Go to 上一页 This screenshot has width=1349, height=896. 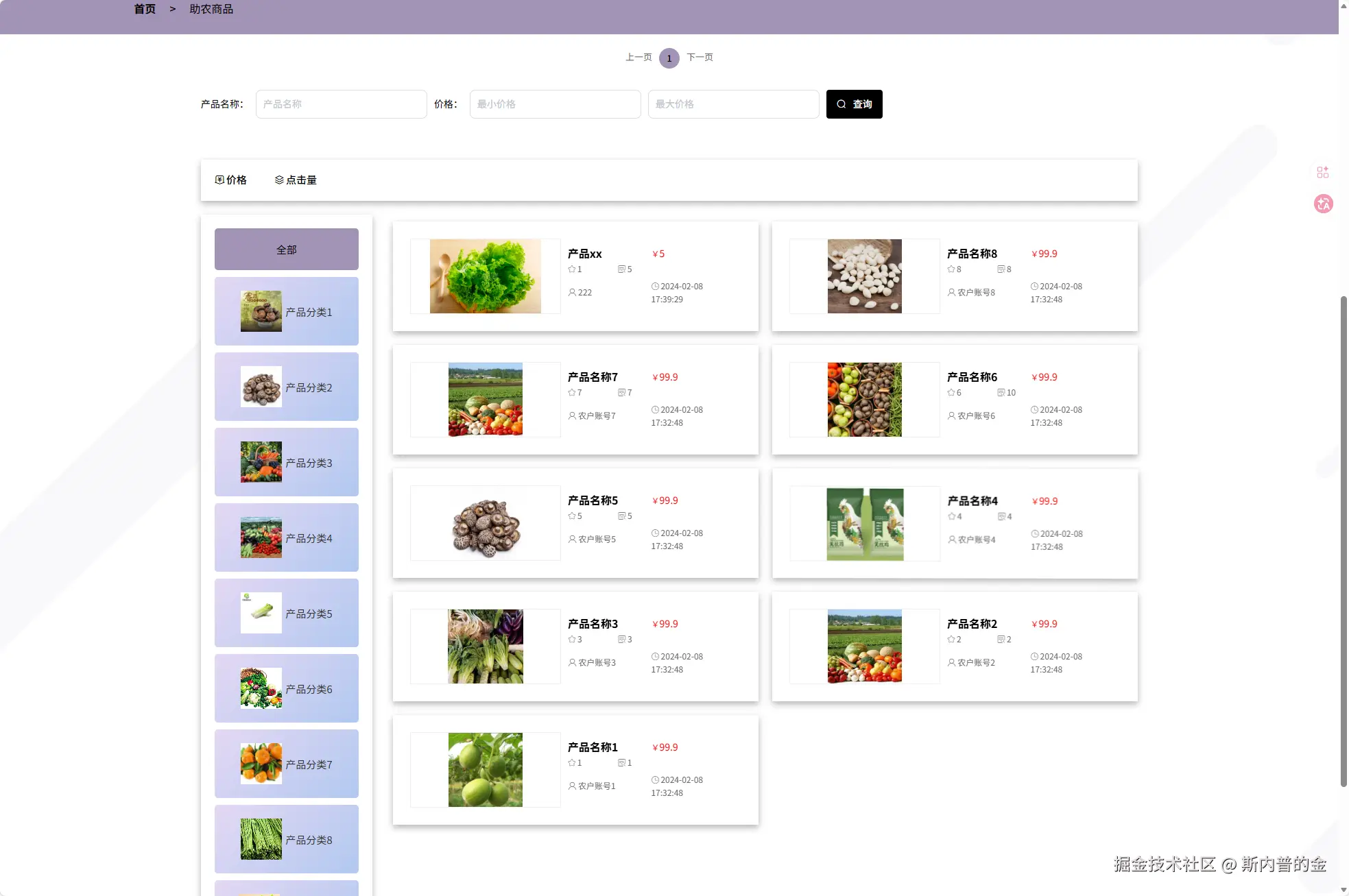click(x=638, y=58)
